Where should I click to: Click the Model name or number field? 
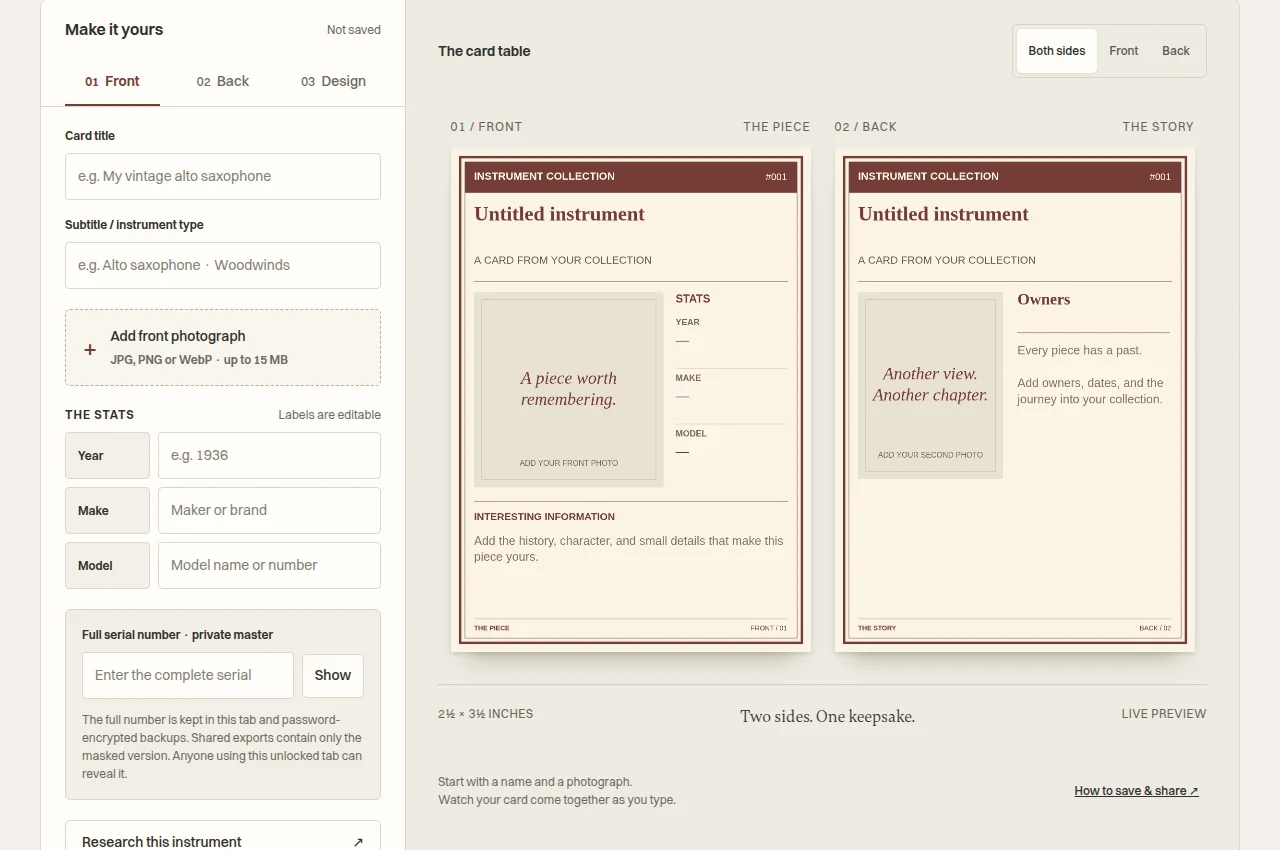(x=269, y=565)
